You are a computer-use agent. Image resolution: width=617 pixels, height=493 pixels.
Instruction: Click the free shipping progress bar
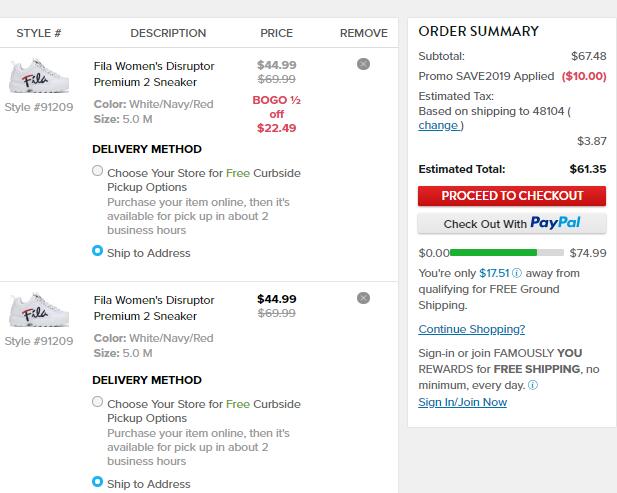click(x=507, y=253)
